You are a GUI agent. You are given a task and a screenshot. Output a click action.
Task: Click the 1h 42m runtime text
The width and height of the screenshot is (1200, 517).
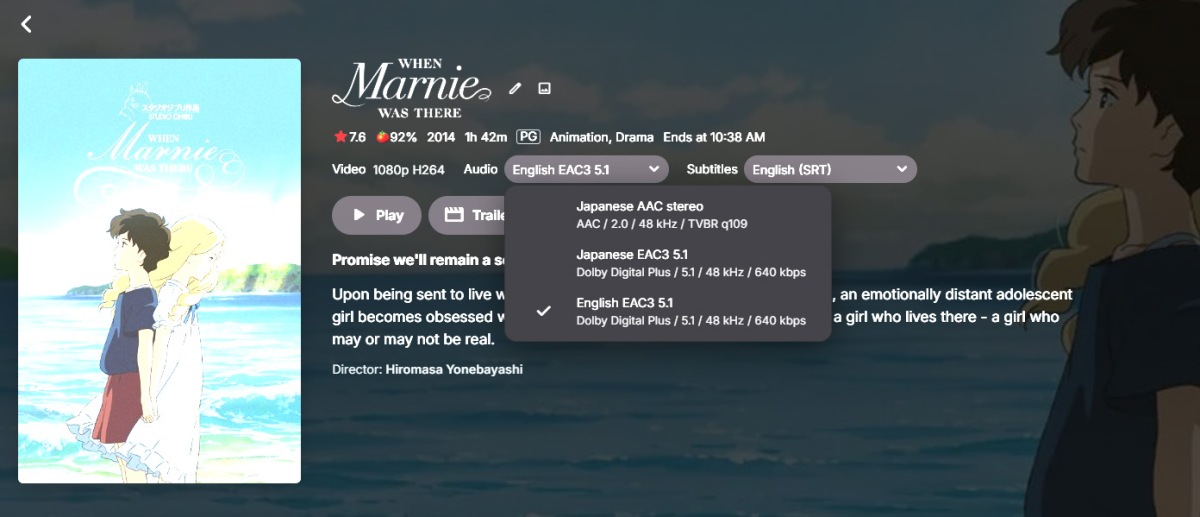(486, 137)
